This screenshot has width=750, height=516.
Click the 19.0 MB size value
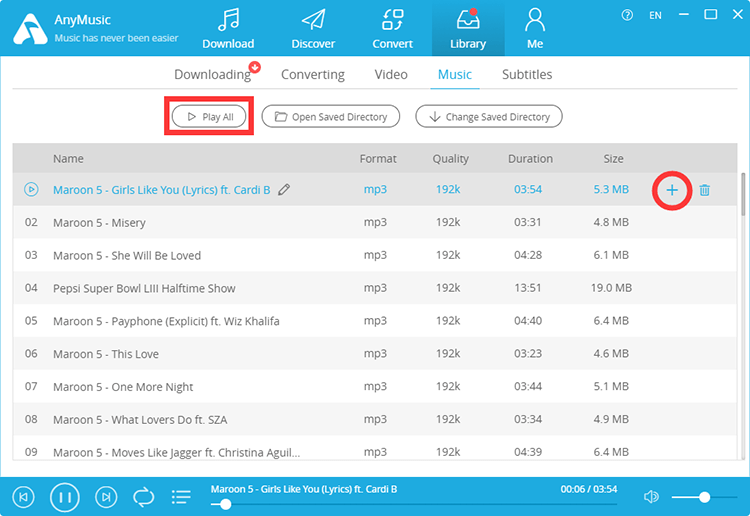[x=611, y=288]
